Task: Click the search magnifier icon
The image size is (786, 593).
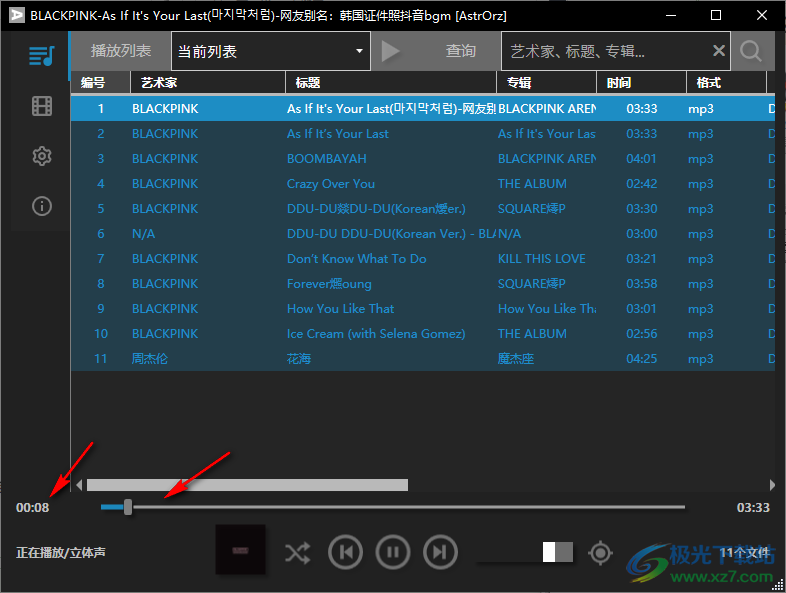Action: point(750,51)
